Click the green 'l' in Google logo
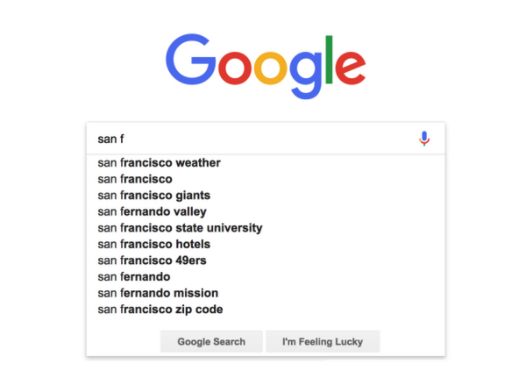 pyautogui.click(x=329, y=59)
